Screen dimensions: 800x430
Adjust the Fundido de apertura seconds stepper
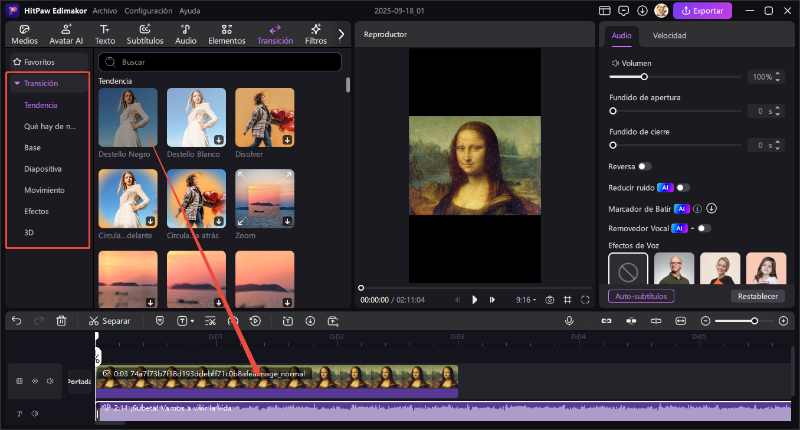(778, 111)
